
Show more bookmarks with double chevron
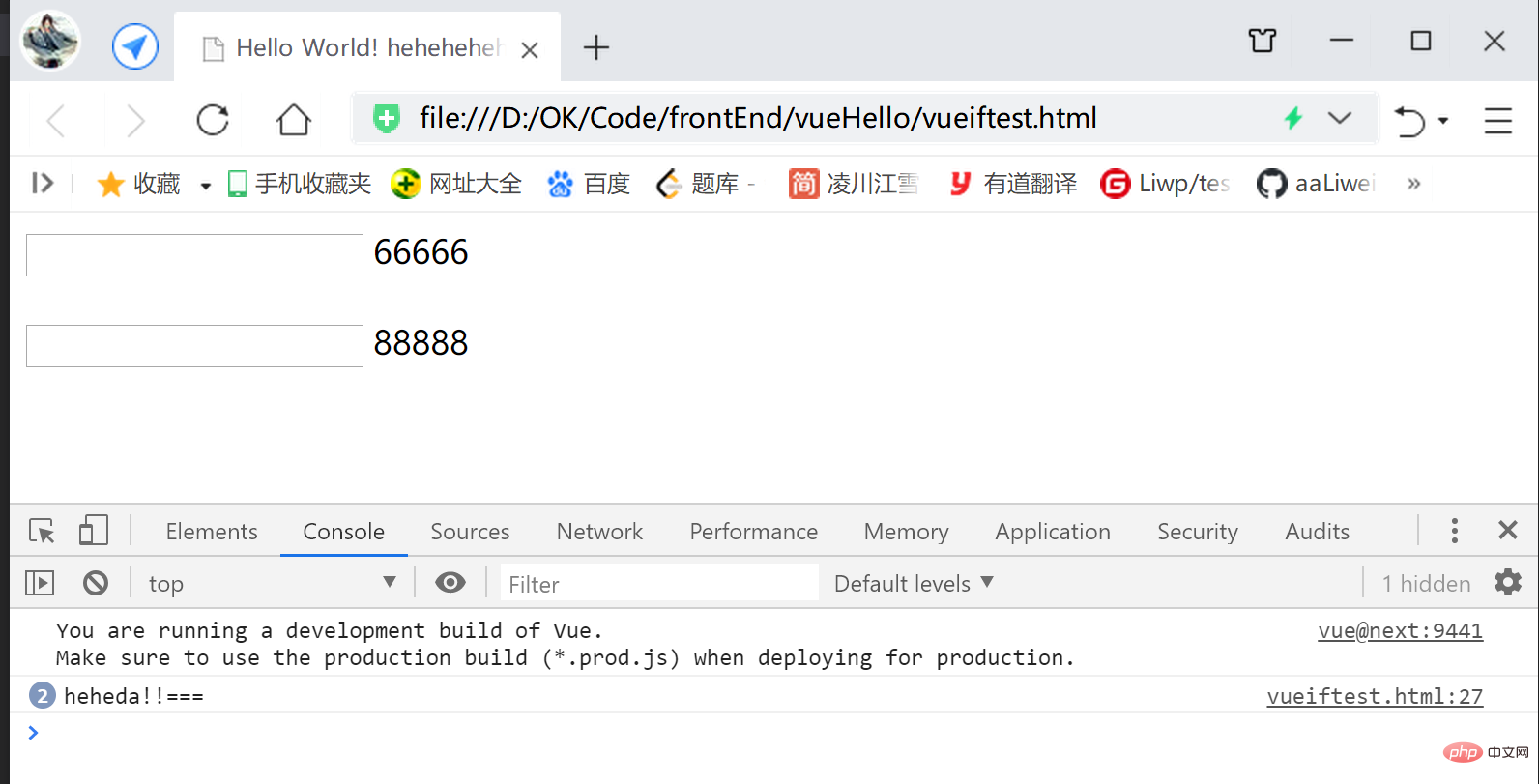[x=1414, y=184]
